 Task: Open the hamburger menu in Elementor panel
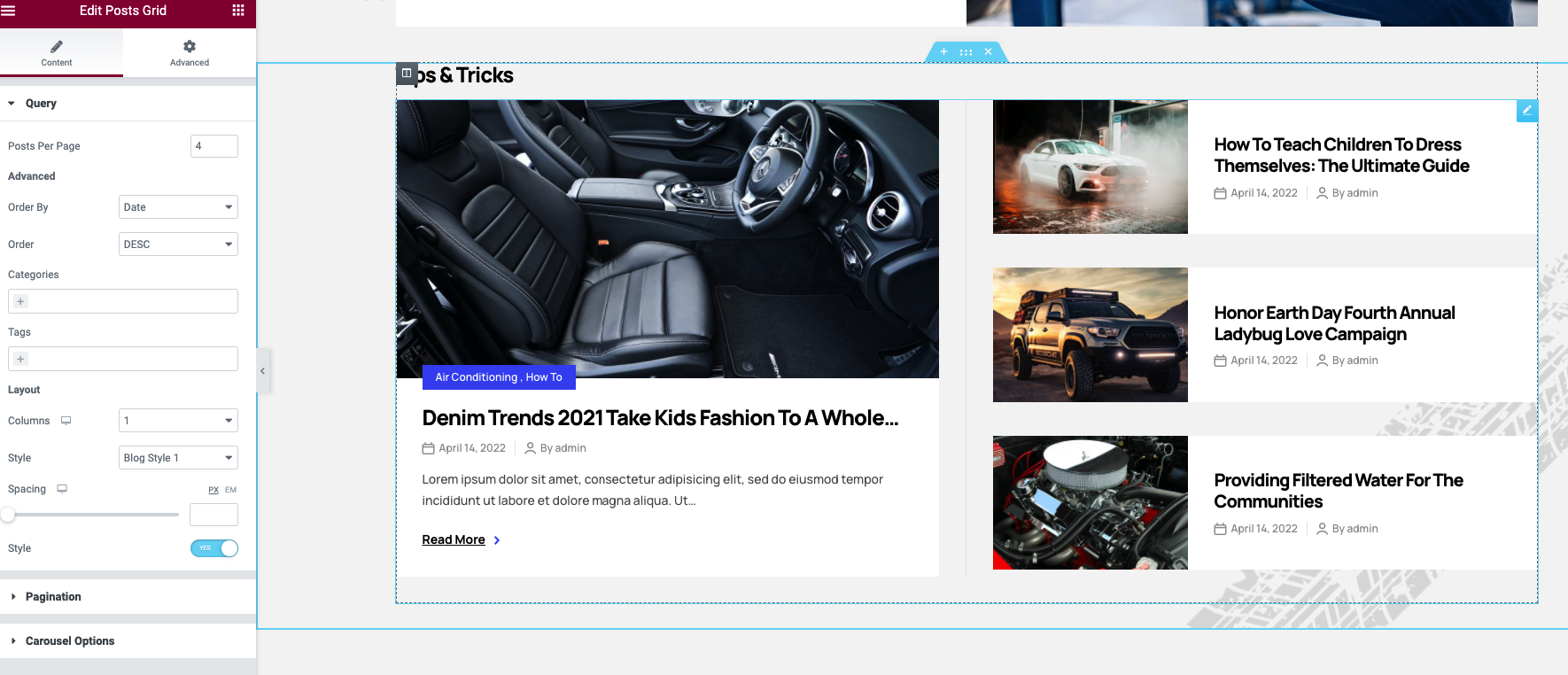9,11
